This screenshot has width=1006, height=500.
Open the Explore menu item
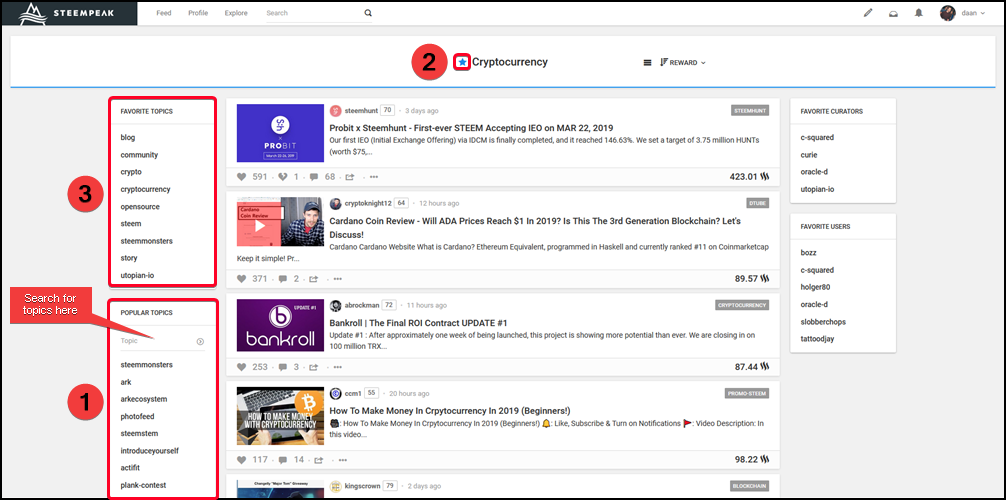(x=236, y=13)
